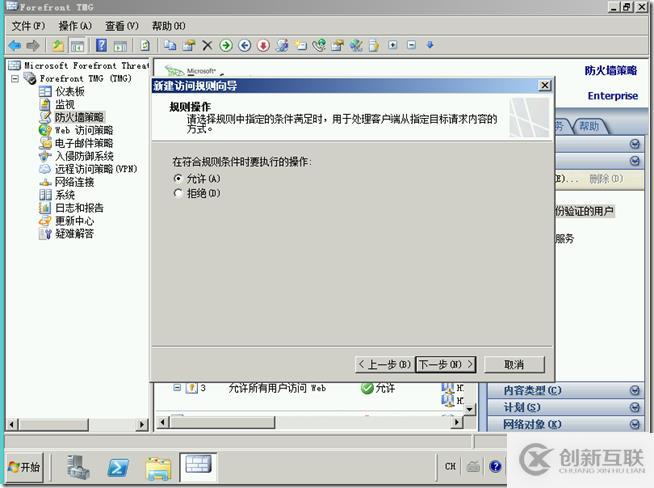Toggle the show/hide console tree icon
The image size is (654, 488).
[x=78, y=45]
